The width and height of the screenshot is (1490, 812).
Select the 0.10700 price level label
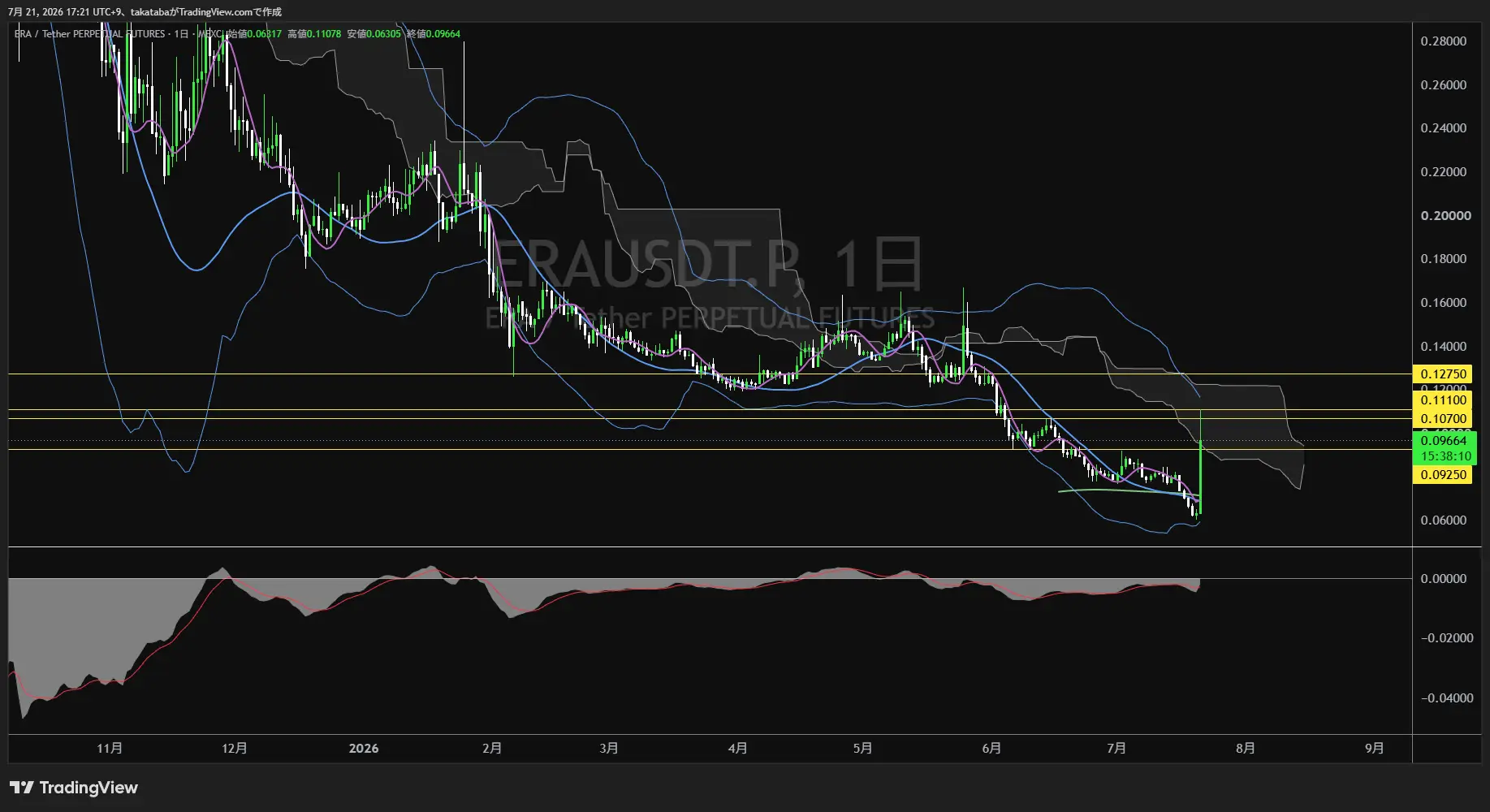click(x=1443, y=419)
